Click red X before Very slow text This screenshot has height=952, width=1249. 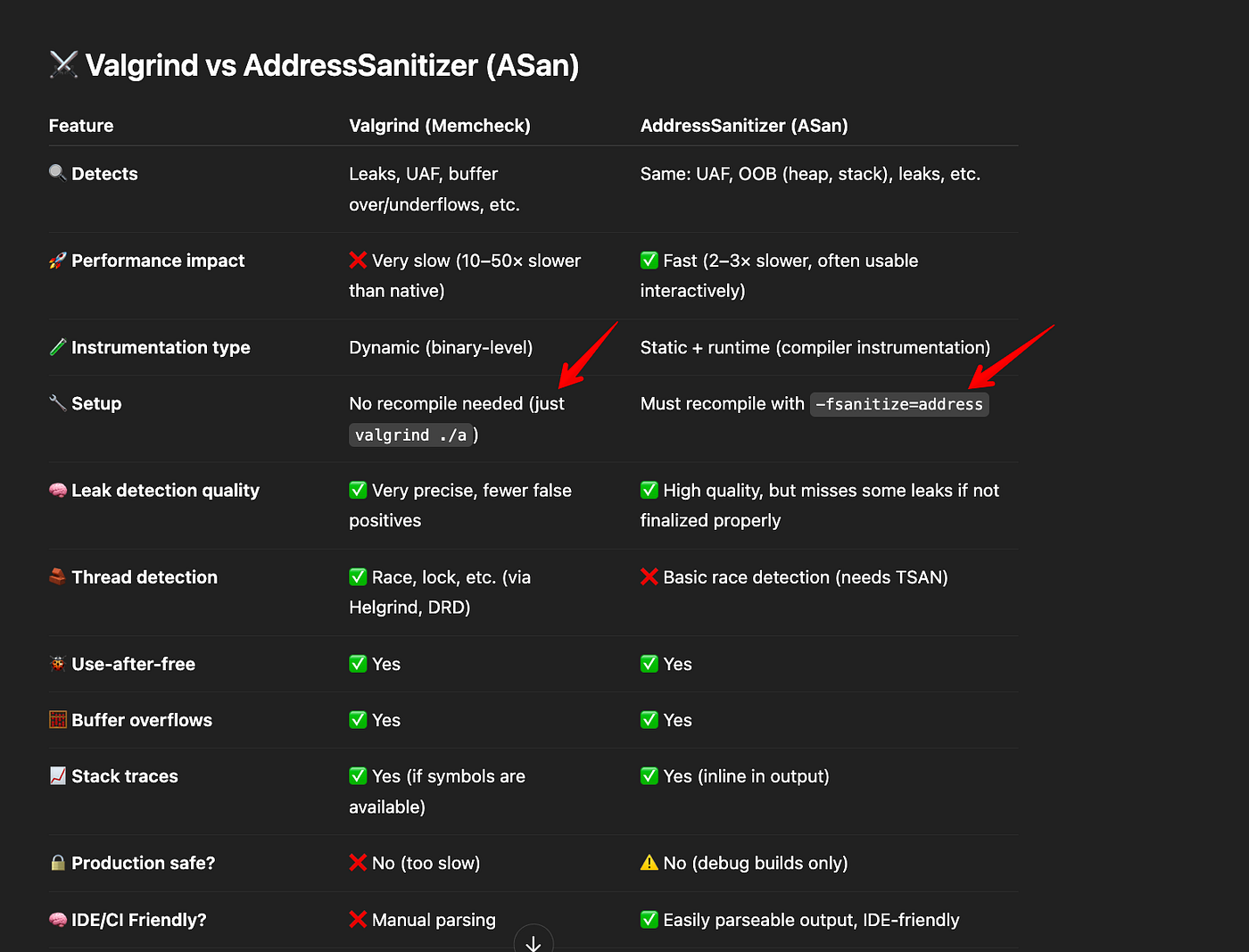(358, 261)
